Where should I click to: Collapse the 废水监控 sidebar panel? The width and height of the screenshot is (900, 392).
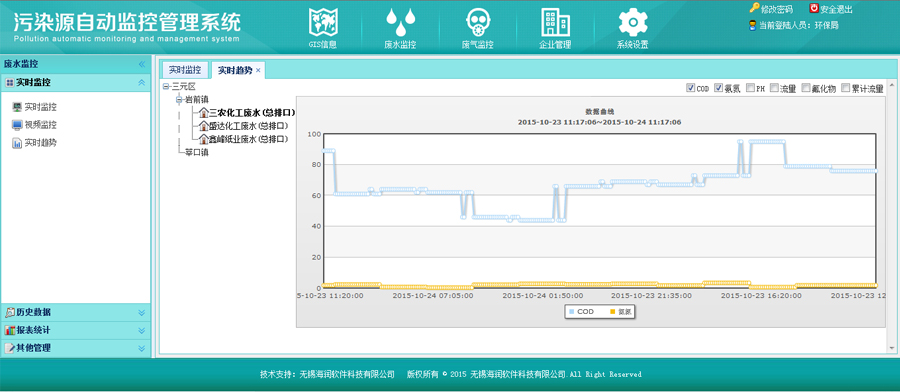[x=142, y=64]
